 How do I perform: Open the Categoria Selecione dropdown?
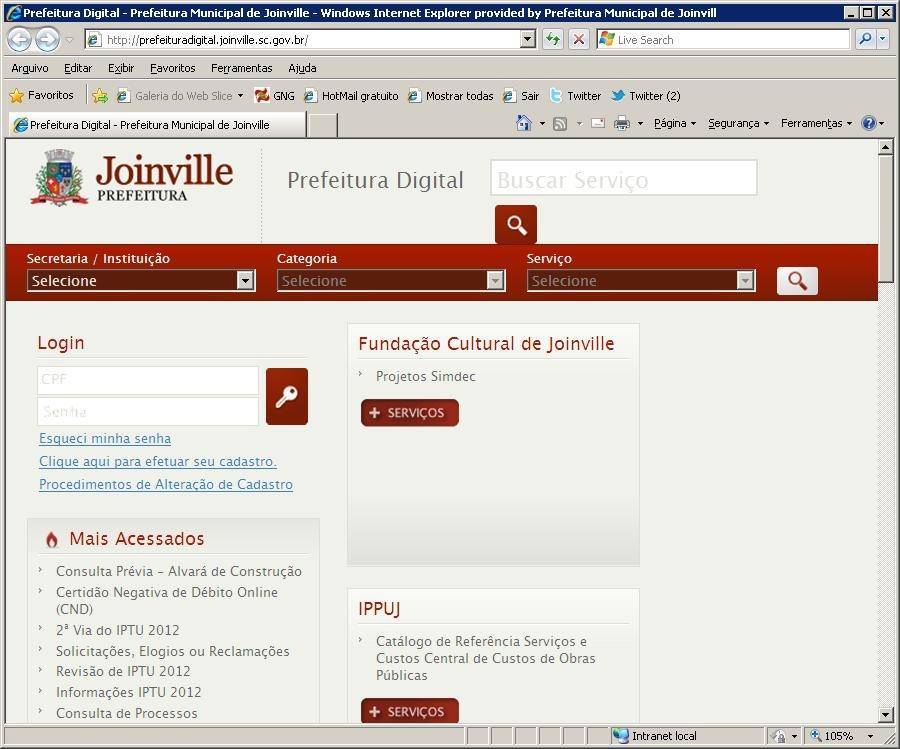[x=391, y=281]
